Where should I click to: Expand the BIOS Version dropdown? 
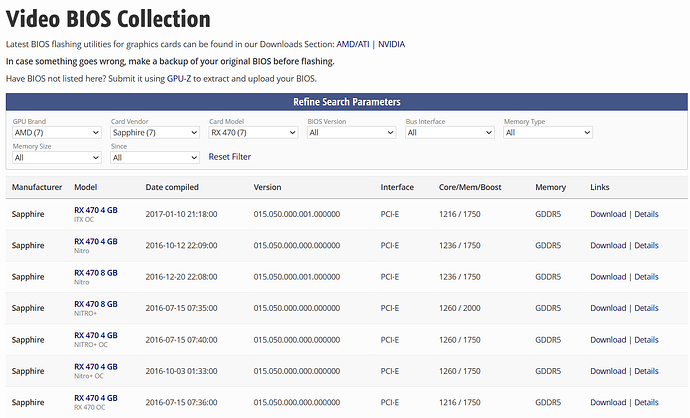pos(350,132)
